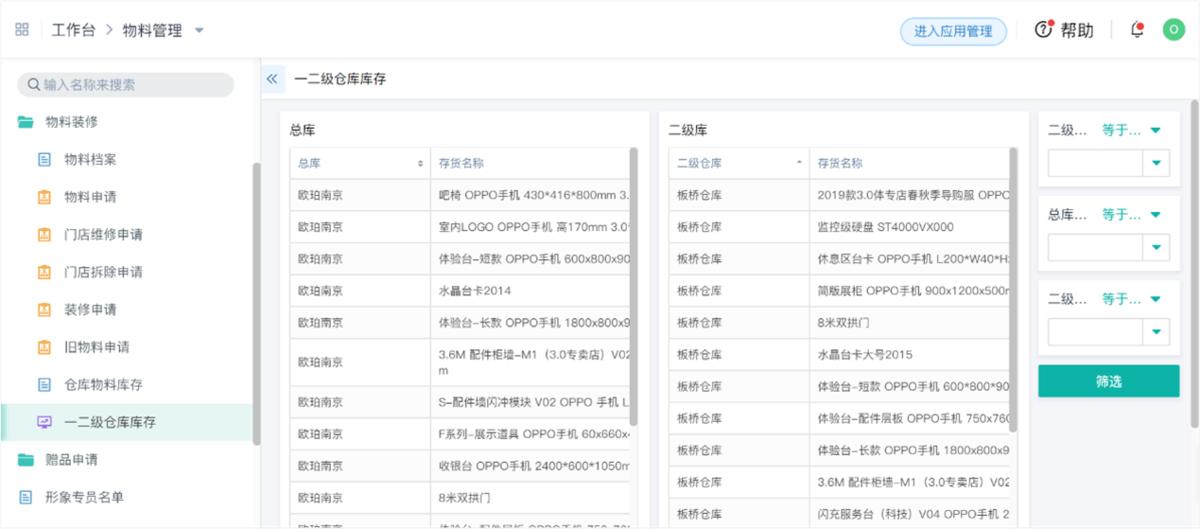This screenshot has height=529, width=1200.
Task: Select row S-配件墙闪冲模块 V02
Action: click(459, 402)
